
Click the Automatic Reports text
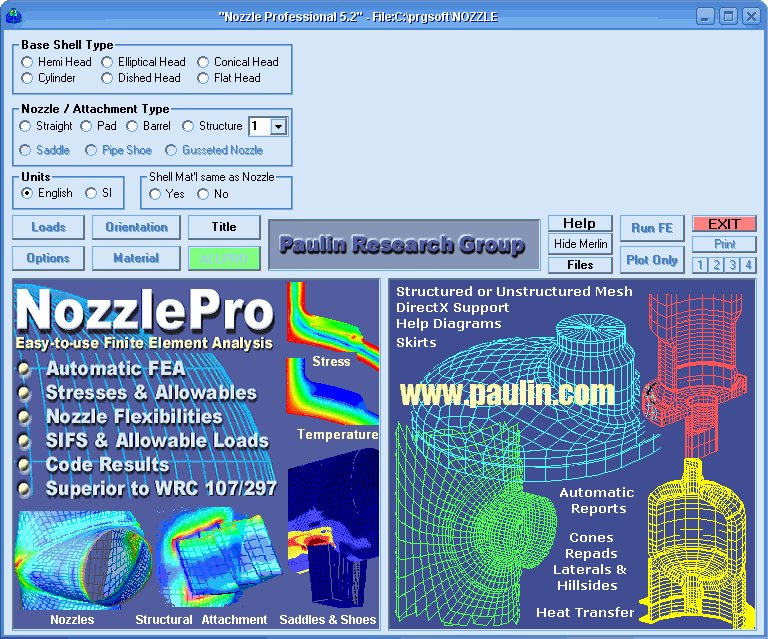pyautogui.click(x=598, y=500)
